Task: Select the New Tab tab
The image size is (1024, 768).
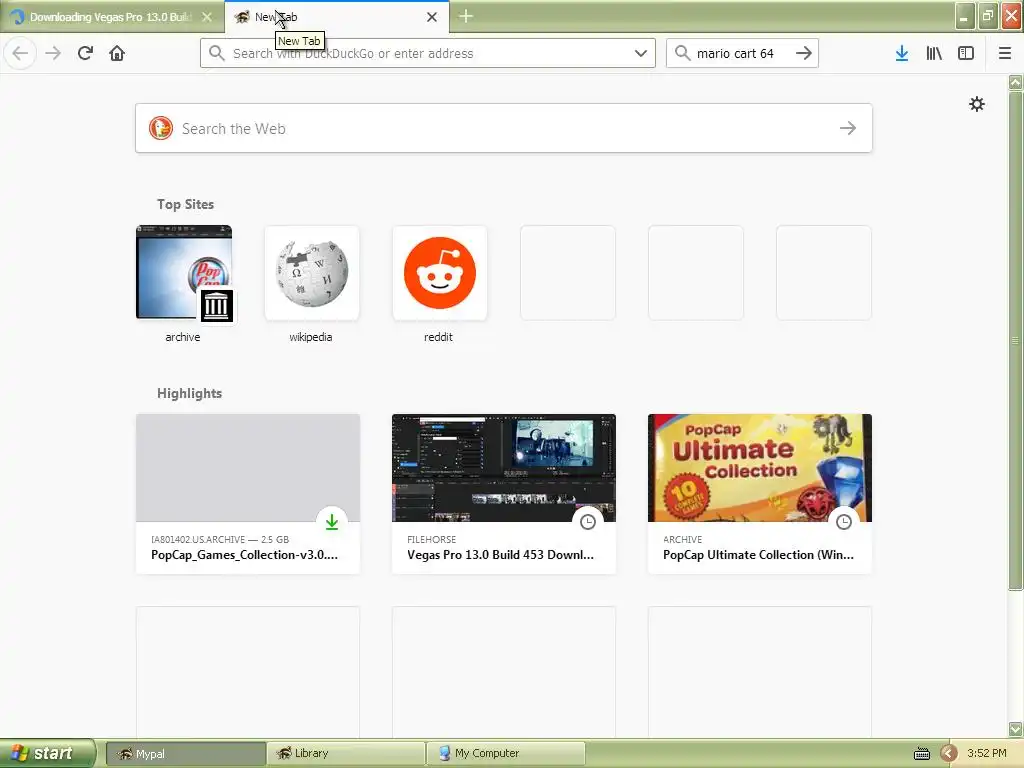Action: (x=336, y=17)
